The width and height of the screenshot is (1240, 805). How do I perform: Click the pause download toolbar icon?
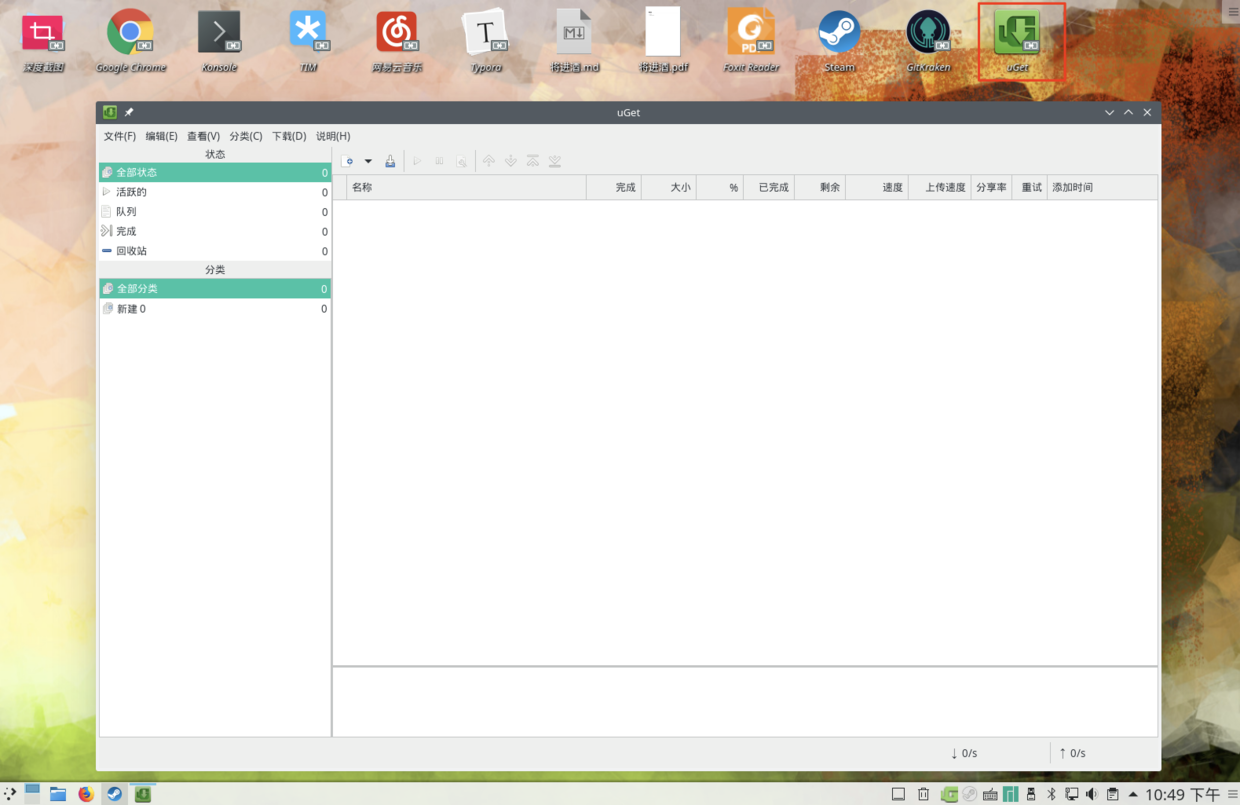[439, 161]
